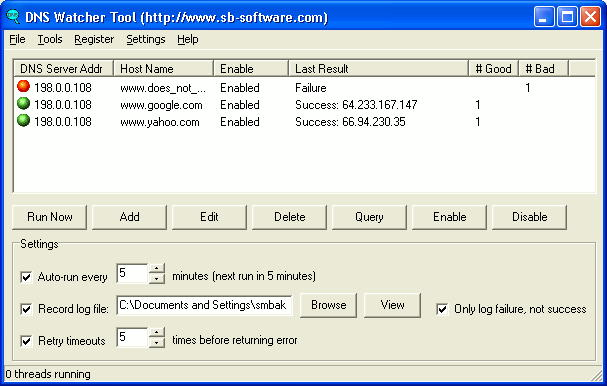Click Success: 66.94.230.35 result
Screen dimensions: 607x386
coord(350,122)
